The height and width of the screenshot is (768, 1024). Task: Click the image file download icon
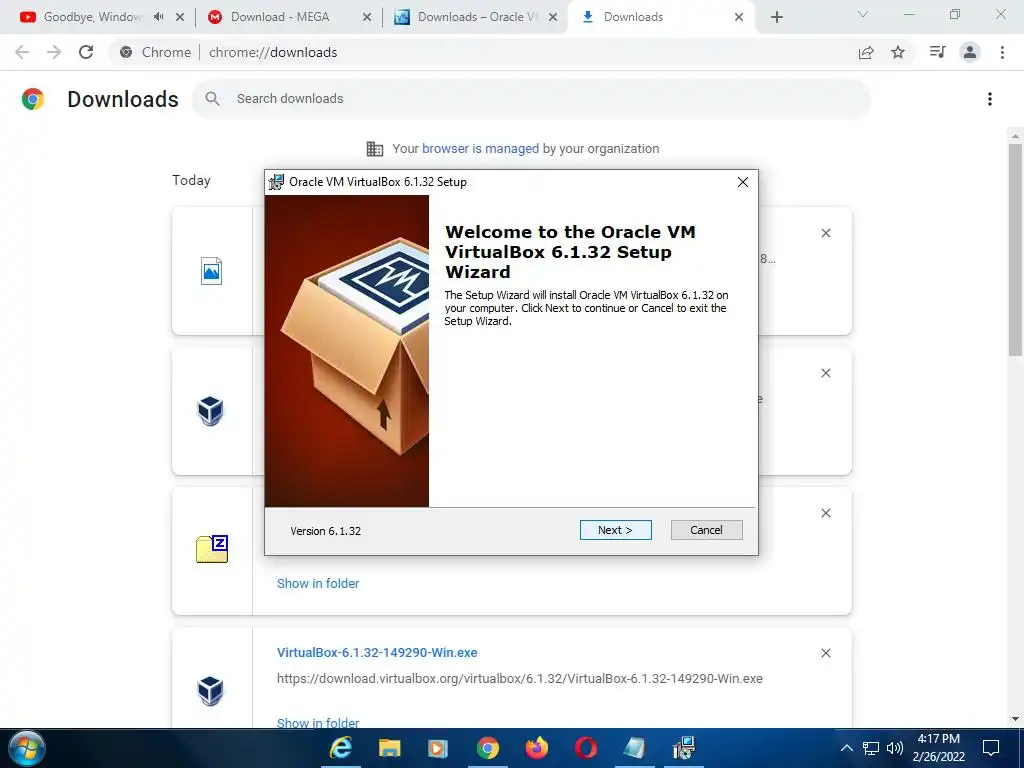coord(211,271)
